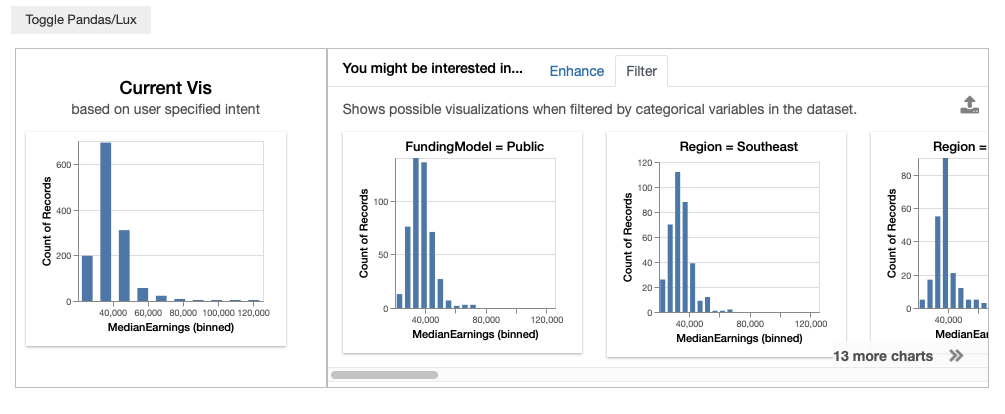The image size is (1005, 414).
Task: Click the Filter tab description text
Action: pyautogui.click(x=599, y=109)
